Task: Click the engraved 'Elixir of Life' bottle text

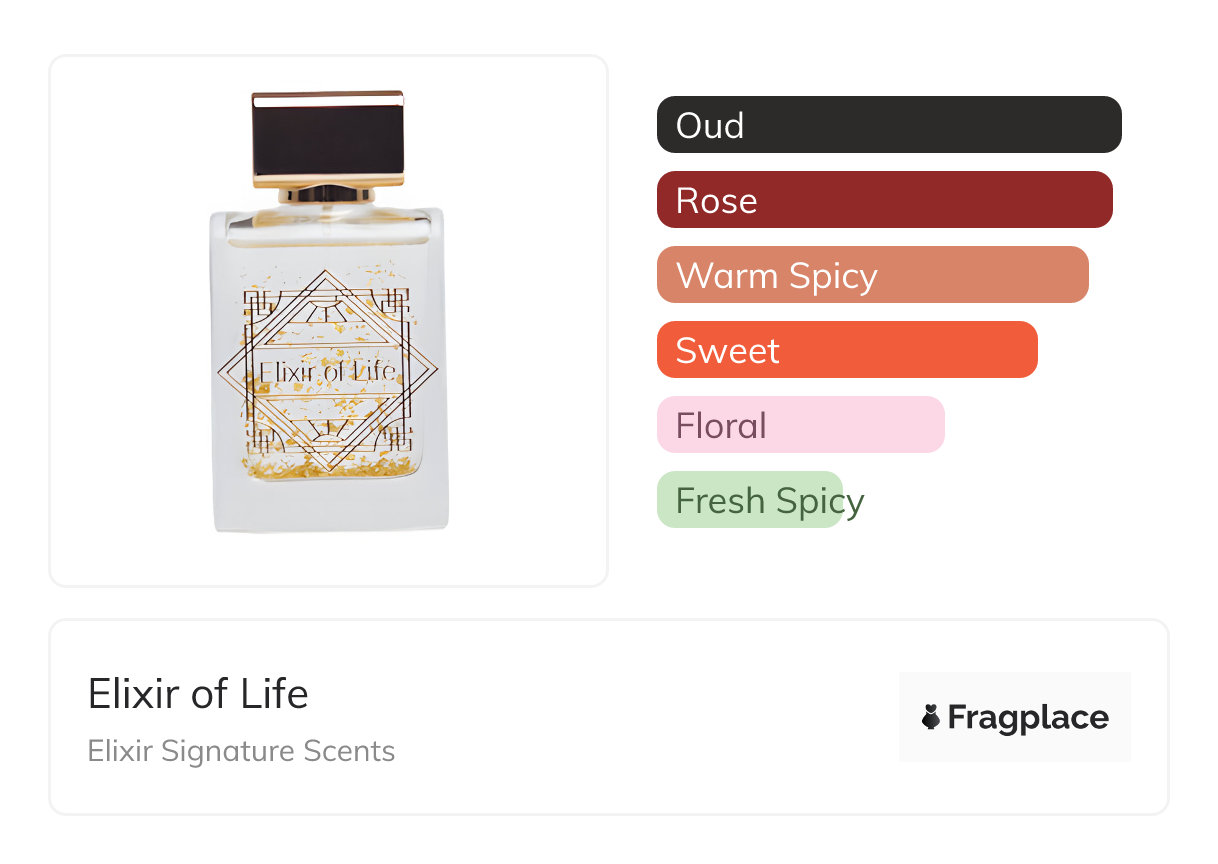Action: tap(328, 372)
